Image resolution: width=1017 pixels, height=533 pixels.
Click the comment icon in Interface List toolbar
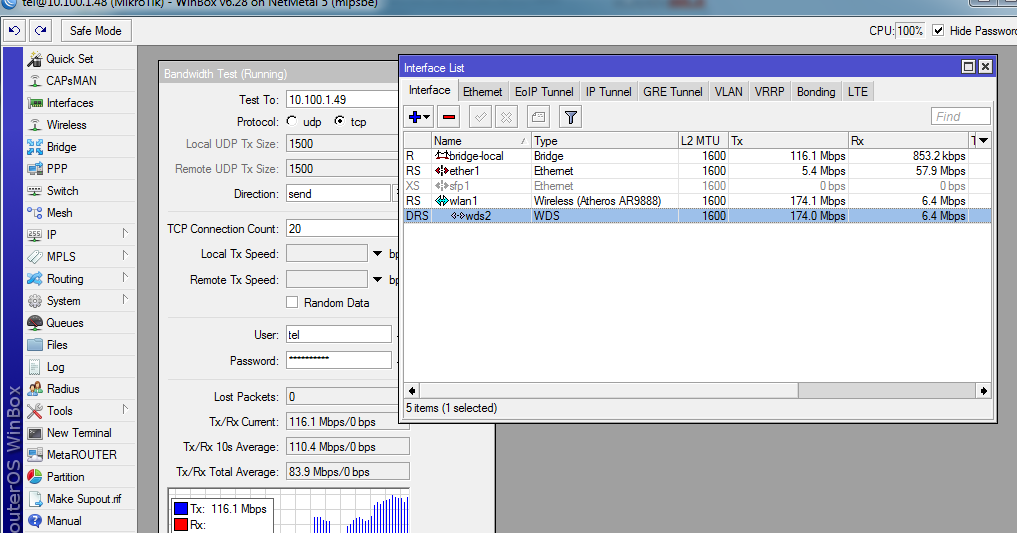[x=538, y=117]
